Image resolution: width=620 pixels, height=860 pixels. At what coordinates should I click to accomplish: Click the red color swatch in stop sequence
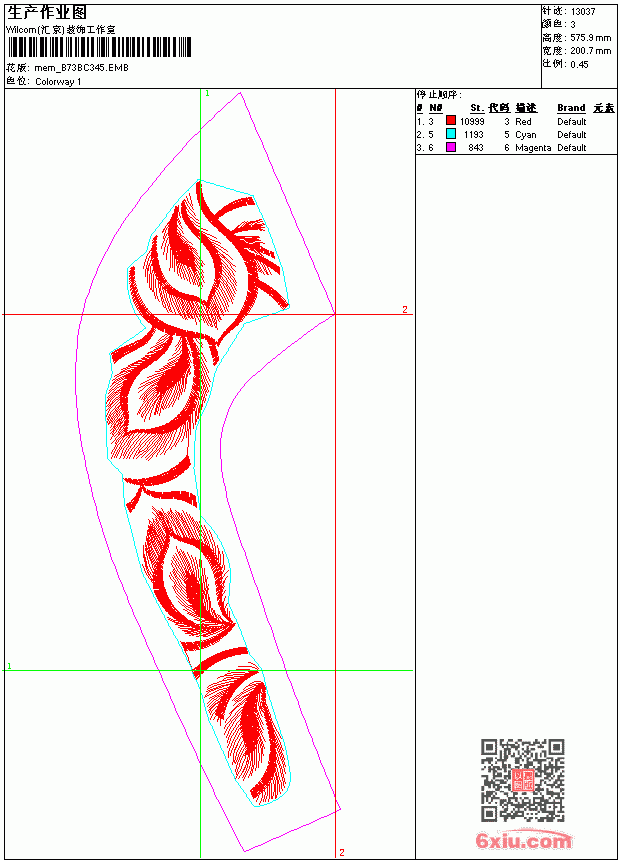tap(450, 120)
